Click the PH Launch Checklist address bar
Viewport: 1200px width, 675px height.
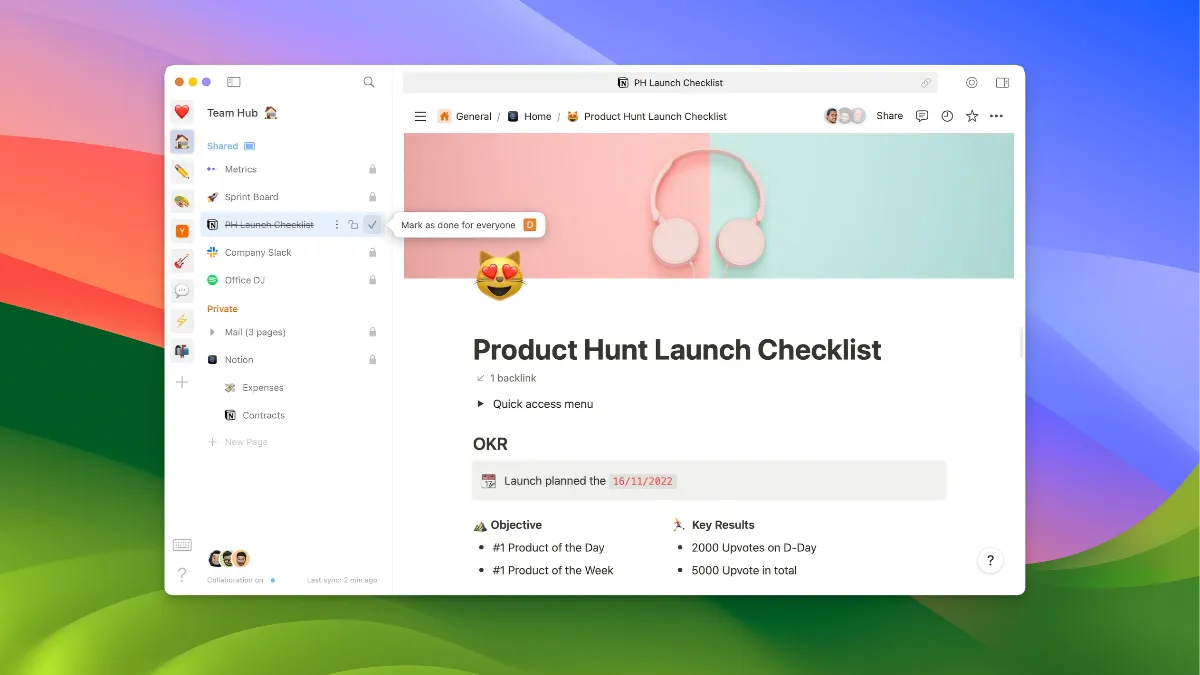coord(670,83)
